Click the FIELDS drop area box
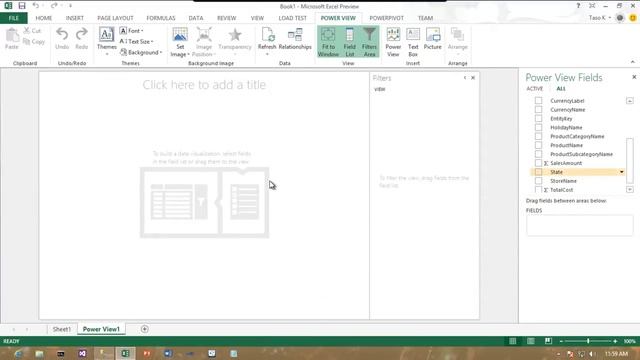 [580, 225]
